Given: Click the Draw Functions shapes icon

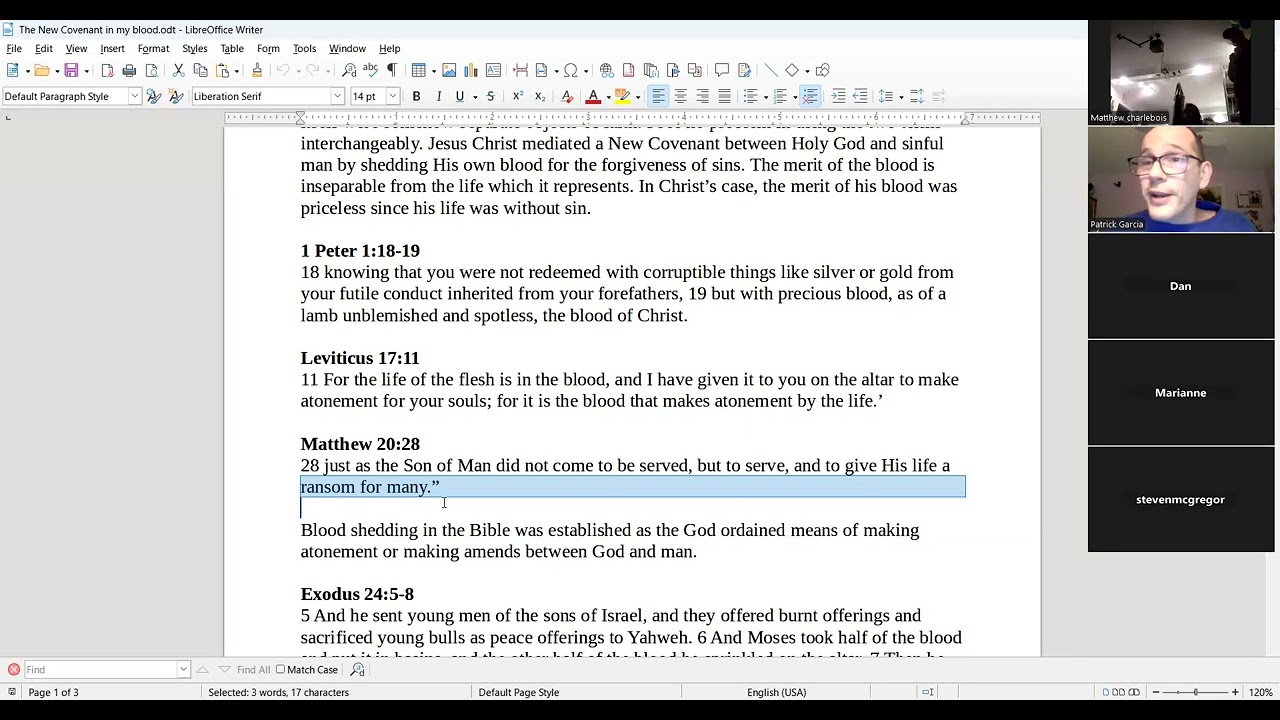Looking at the screenshot, I should point(823,70).
